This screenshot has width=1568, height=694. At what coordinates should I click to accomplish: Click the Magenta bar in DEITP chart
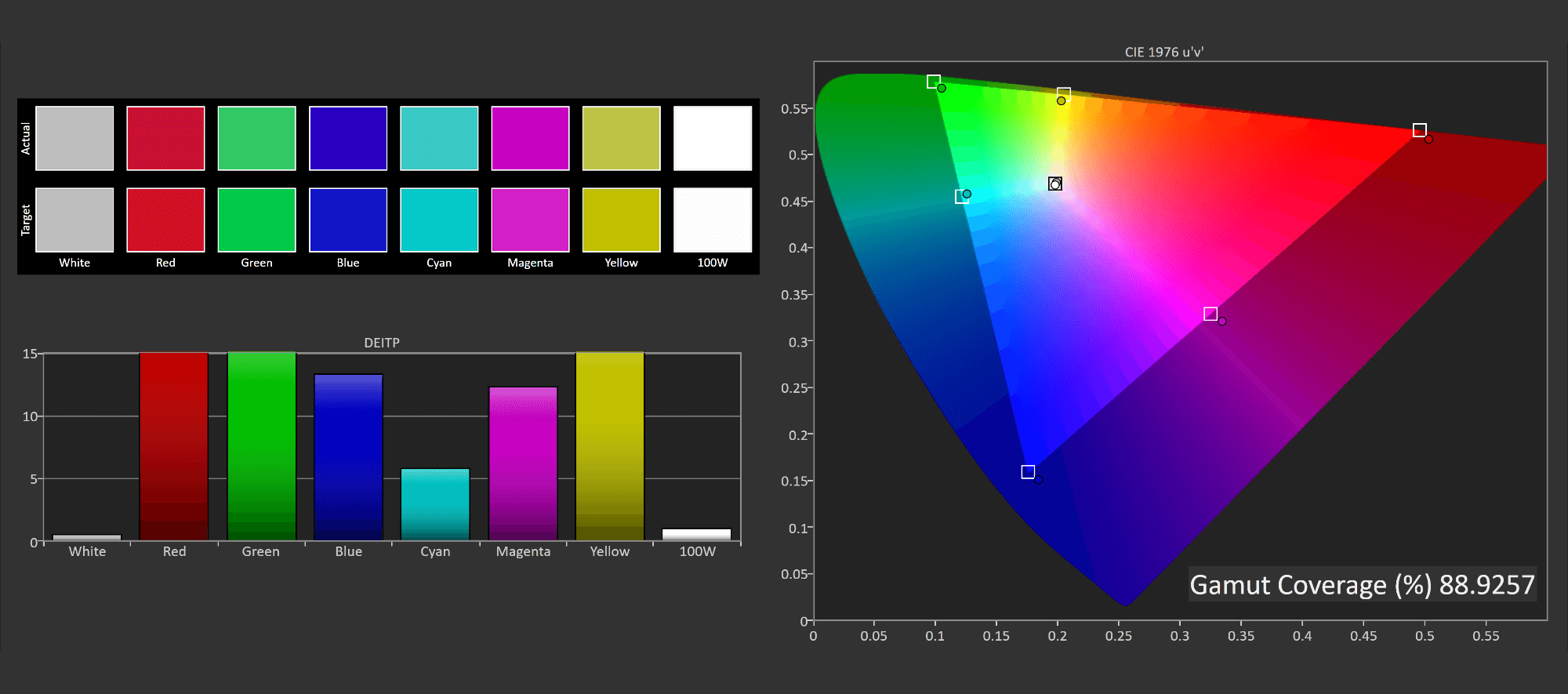523,463
